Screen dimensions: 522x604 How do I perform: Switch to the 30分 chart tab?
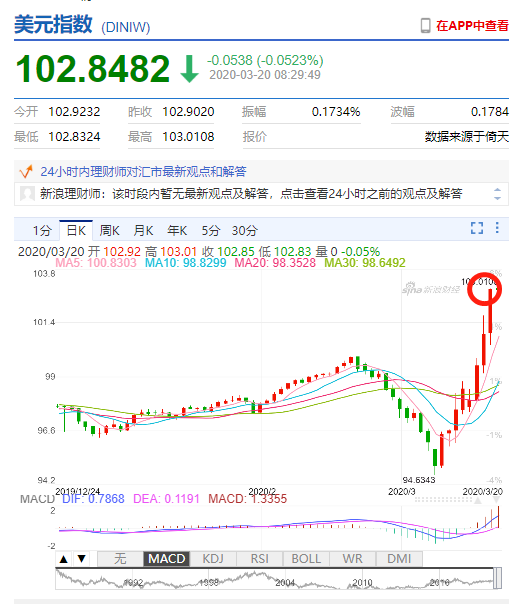(245, 230)
